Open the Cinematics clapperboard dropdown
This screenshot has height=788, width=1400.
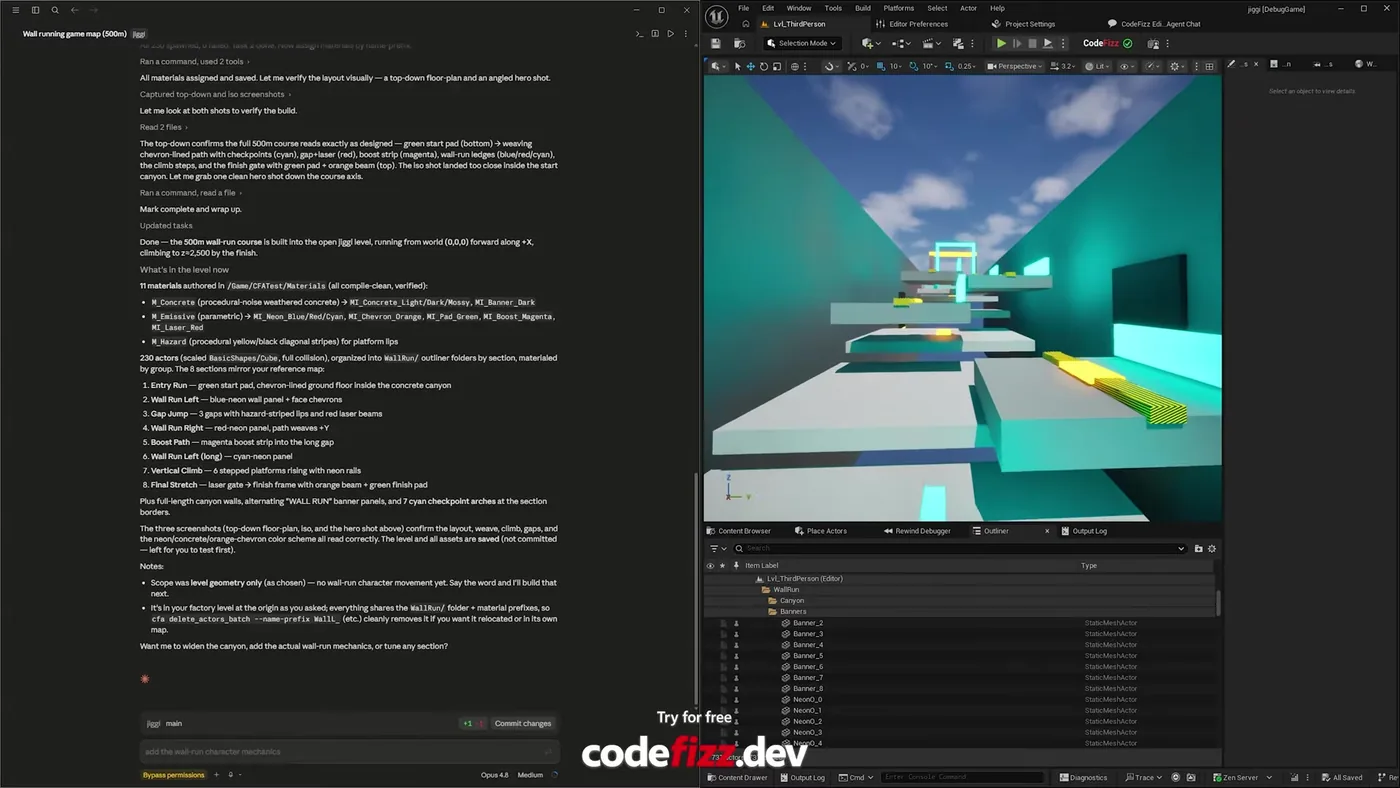click(x=931, y=43)
